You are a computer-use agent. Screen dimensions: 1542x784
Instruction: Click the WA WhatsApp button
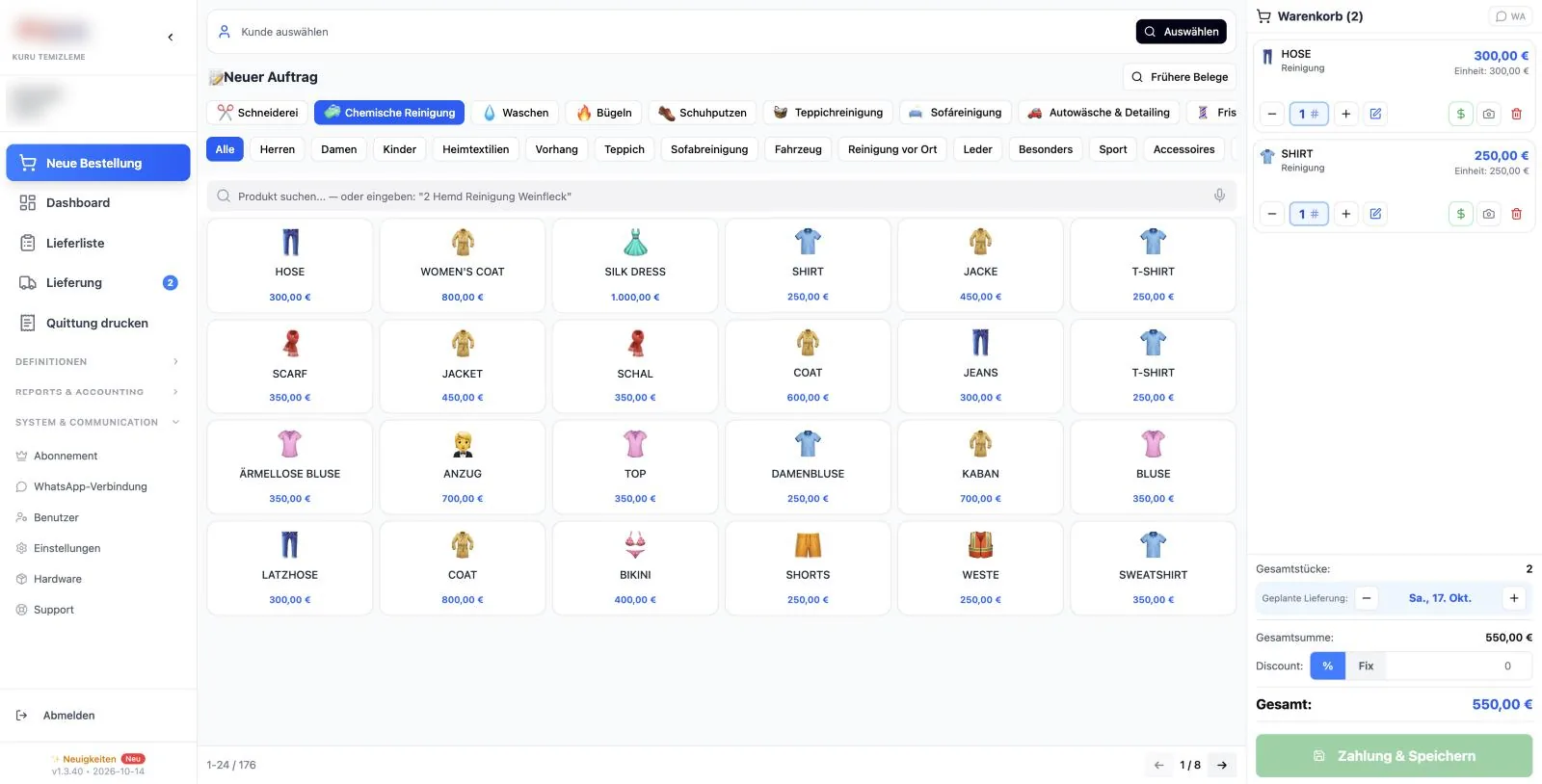tap(1510, 16)
